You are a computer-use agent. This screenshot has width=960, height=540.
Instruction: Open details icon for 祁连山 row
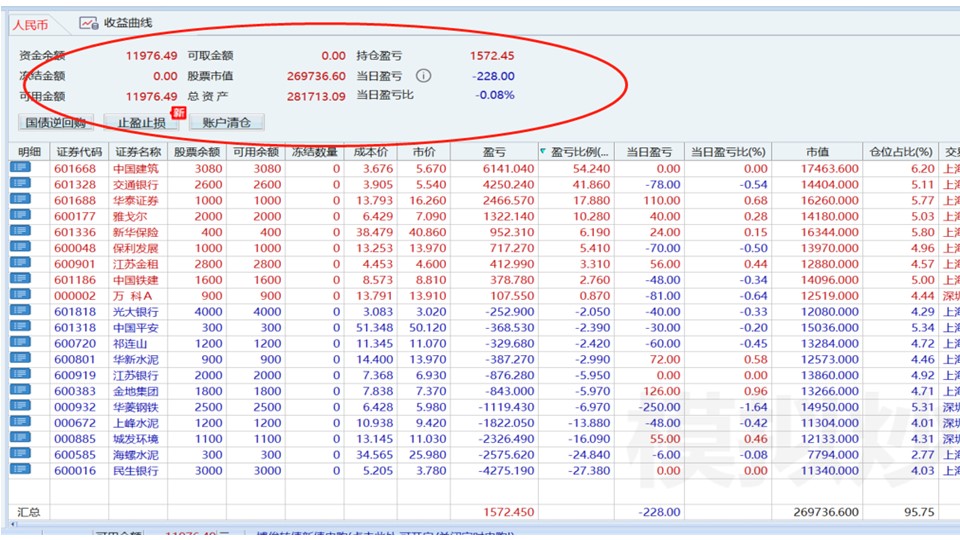pyautogui.click(x=20, y=342)
